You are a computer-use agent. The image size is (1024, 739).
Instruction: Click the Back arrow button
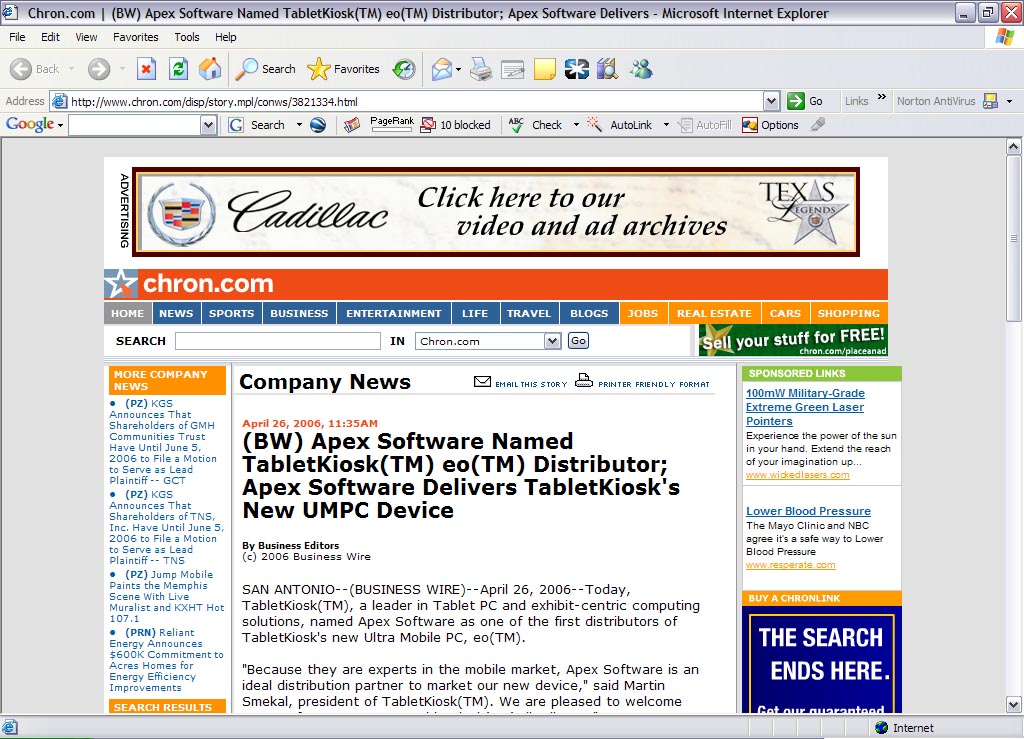coord(35,69)
